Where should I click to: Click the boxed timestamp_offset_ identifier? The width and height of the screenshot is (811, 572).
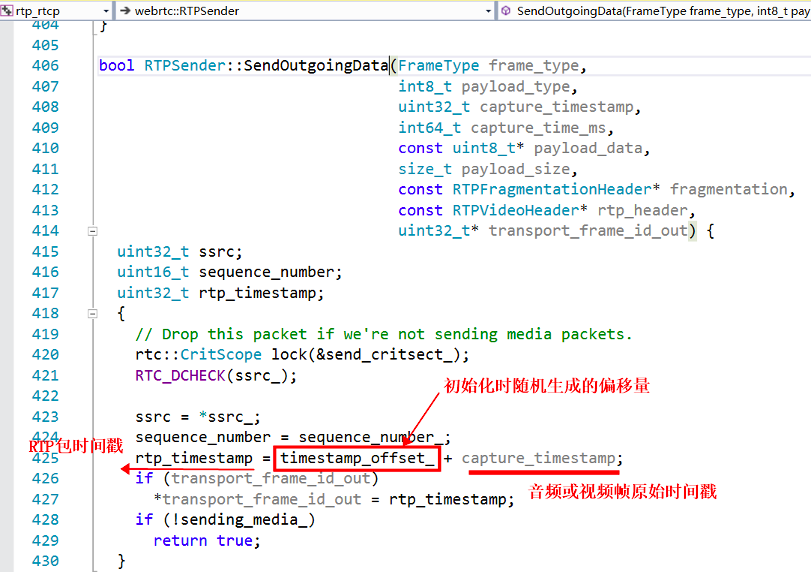[x=358, y=458]
